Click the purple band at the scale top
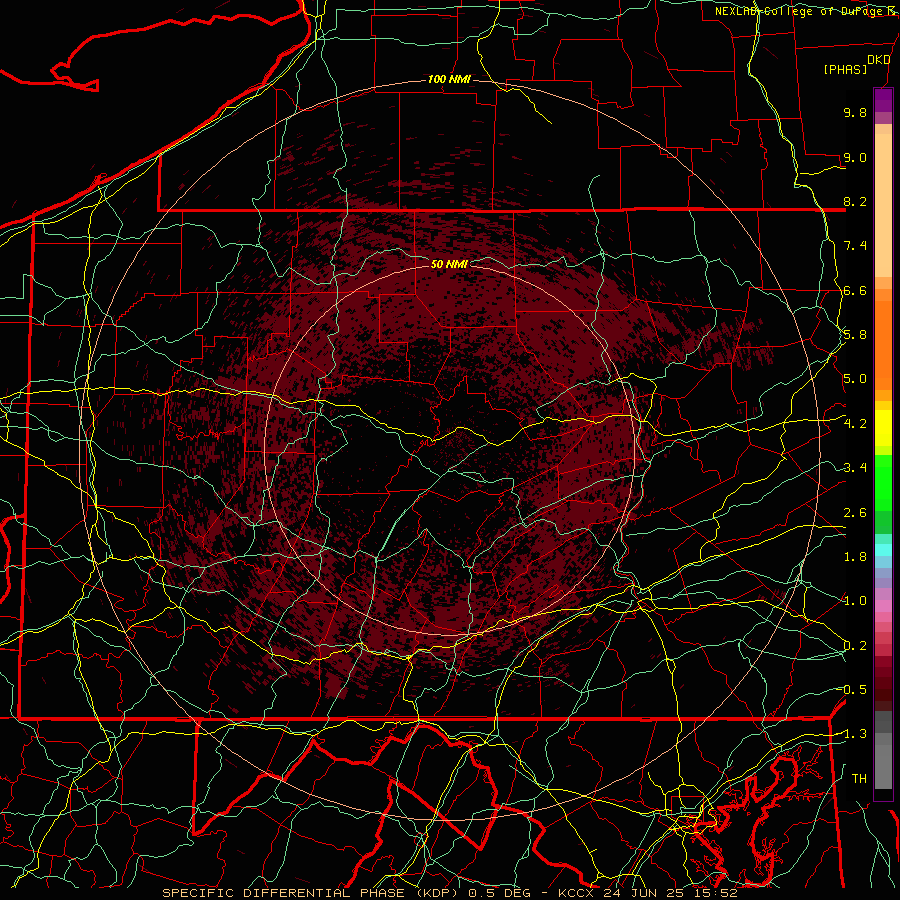Viewport: 900px width, 900px height. [883, 100]
